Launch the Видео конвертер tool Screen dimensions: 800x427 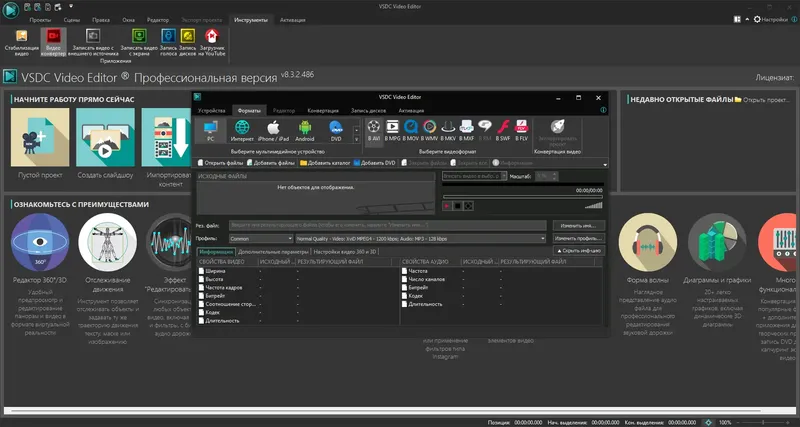pos(53,42)
